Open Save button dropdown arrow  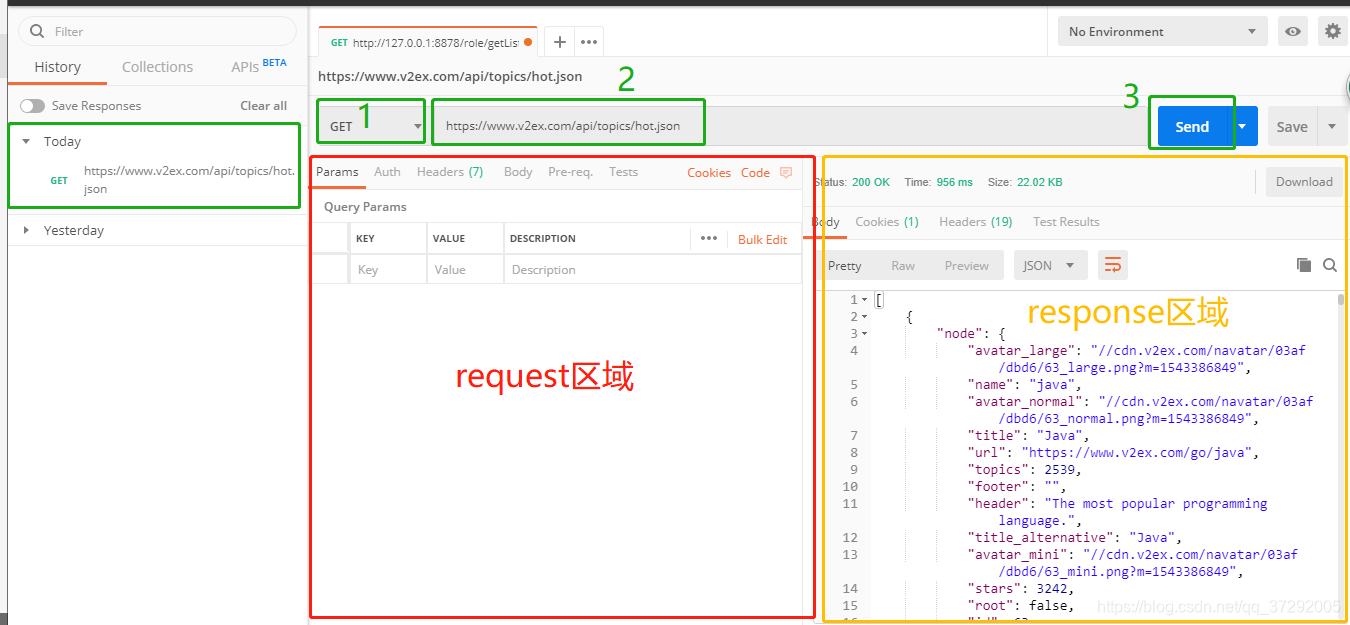click(x=1332, y=127)
